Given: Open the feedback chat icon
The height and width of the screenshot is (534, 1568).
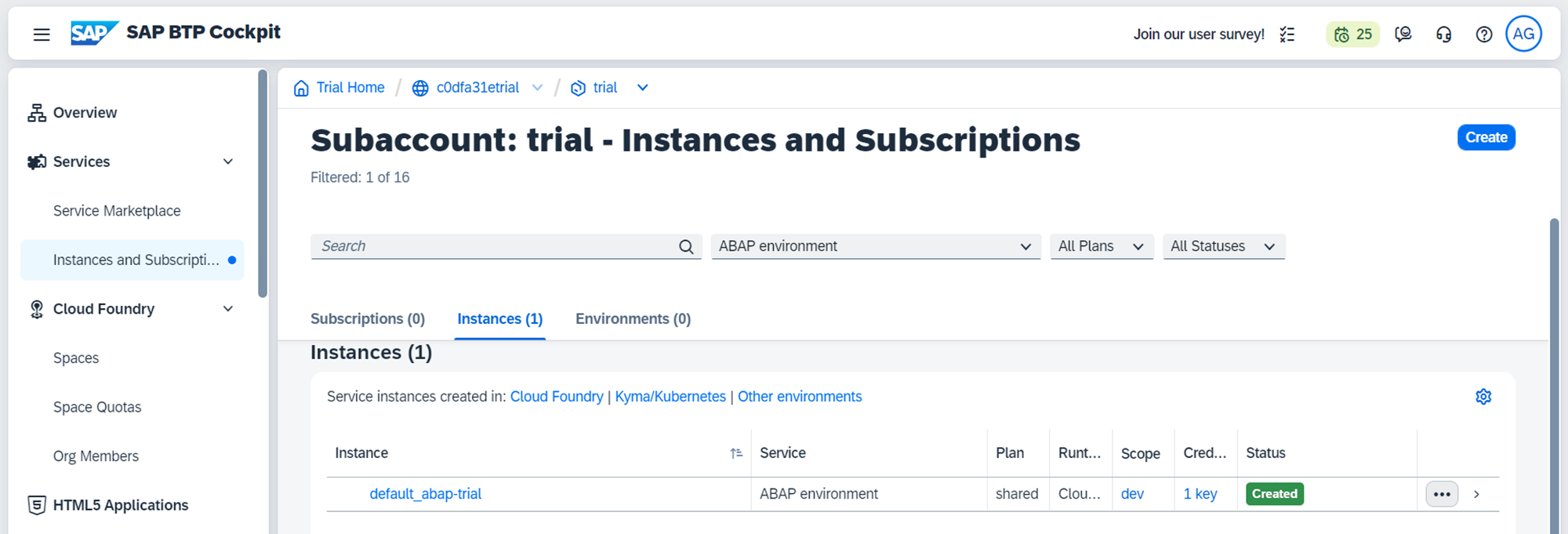Looking at the screenshot, I should [x=1403, y=35].
